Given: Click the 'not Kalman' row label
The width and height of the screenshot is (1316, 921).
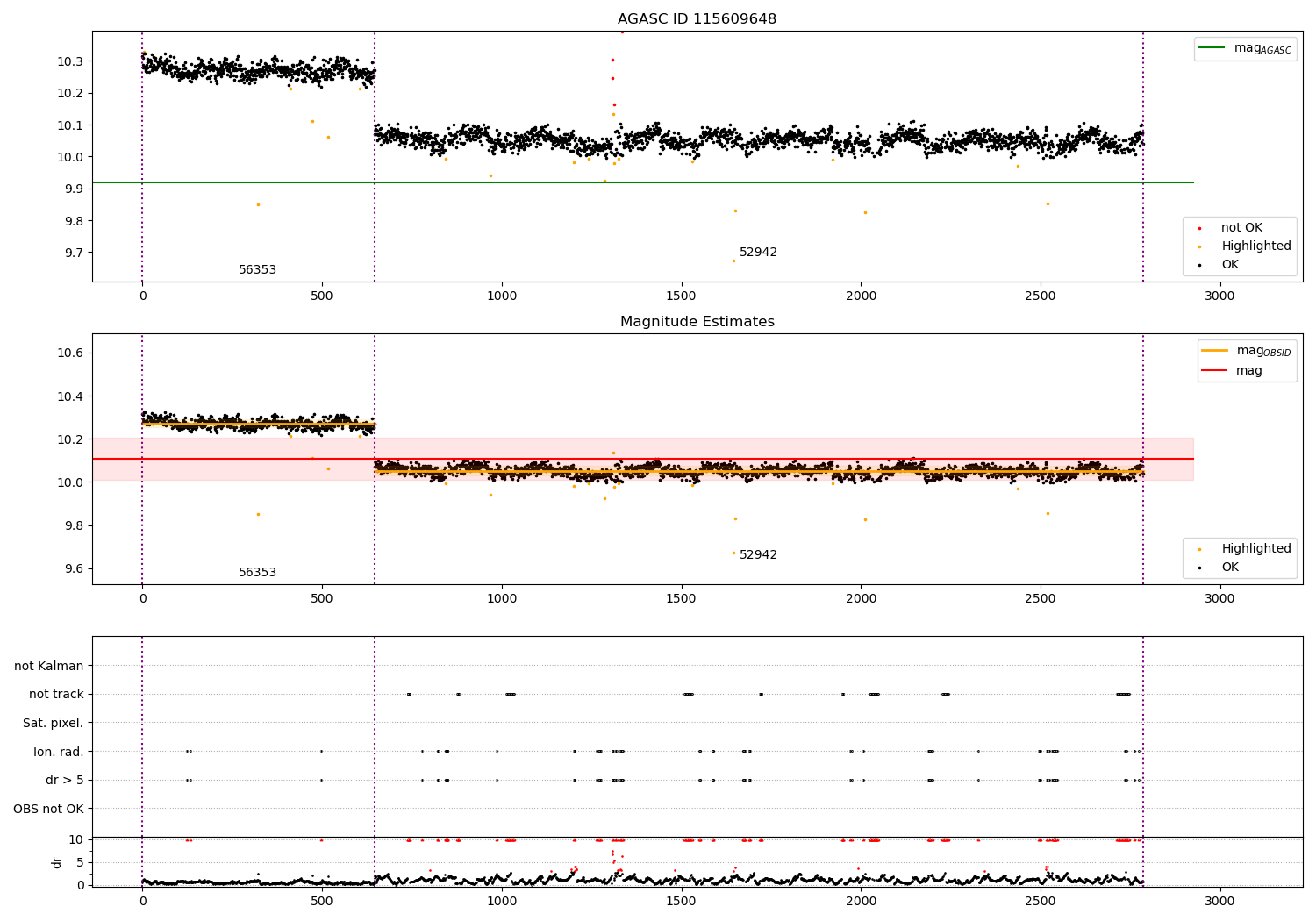Looking at the screenshot, I should tap(49, 666).
